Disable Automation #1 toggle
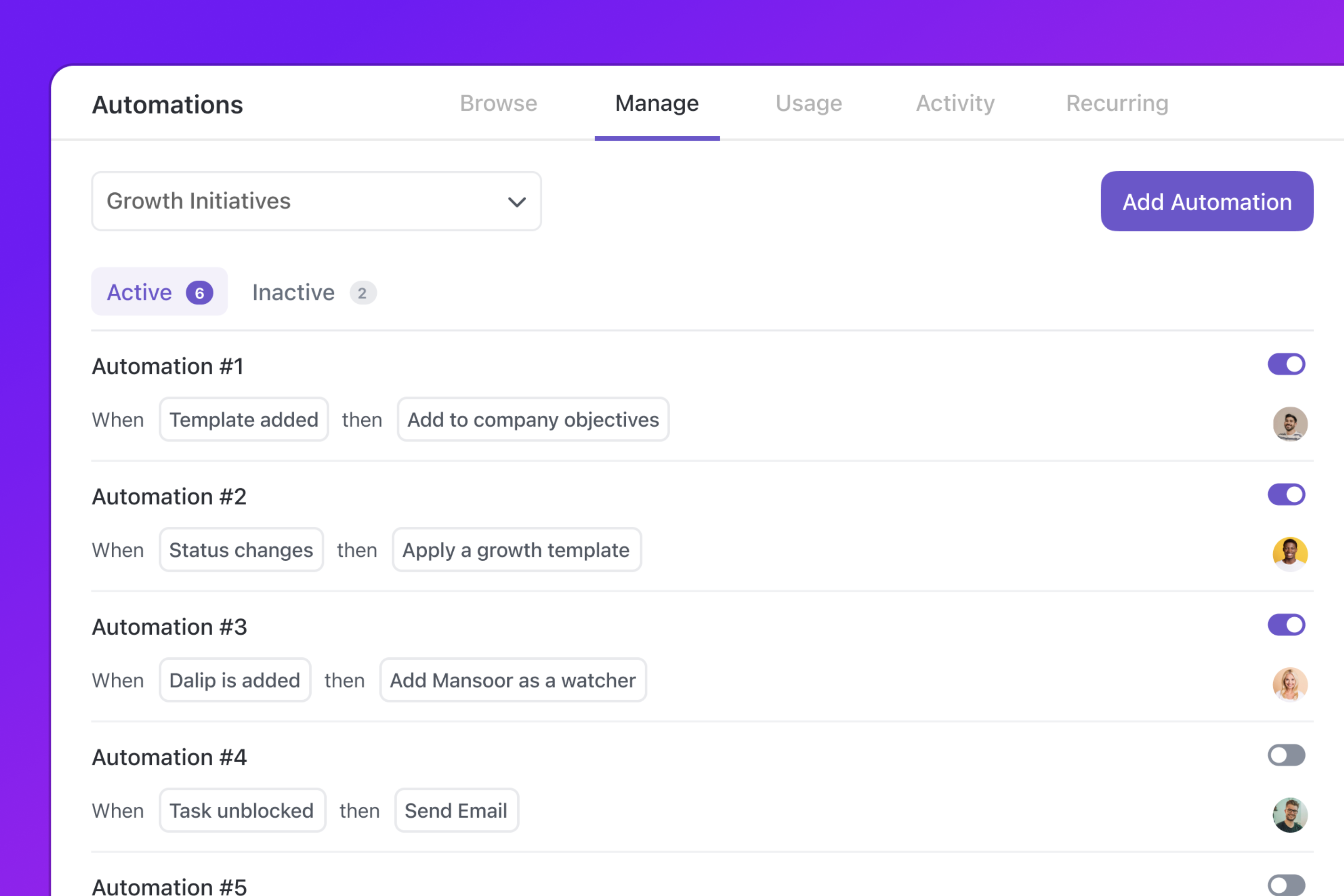This screenshot has height=896, width=1344. (1286, 364)
